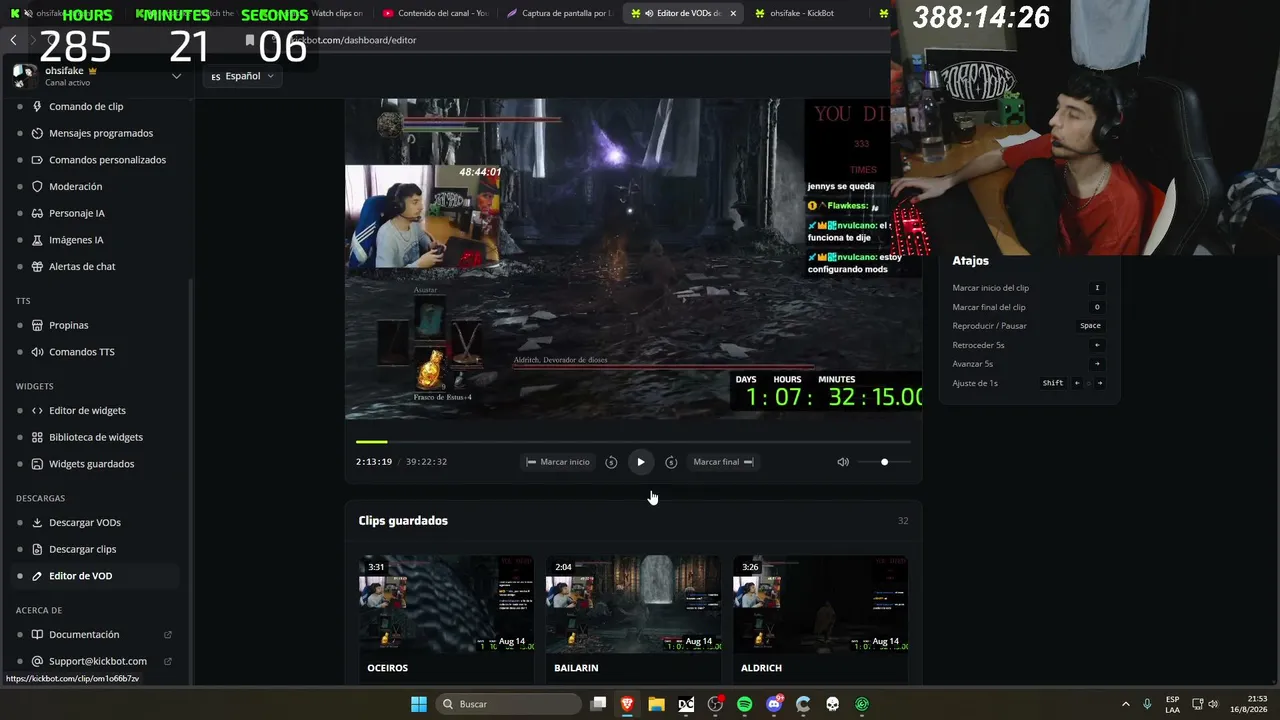Click the Ajuste de 1s shortcut row

1027,383
